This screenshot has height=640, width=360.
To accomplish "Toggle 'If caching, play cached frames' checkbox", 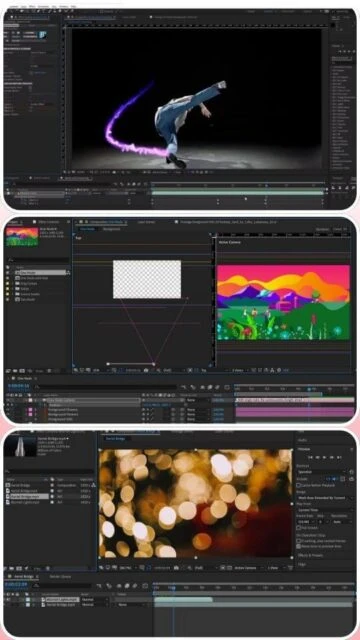I will 299,541.
